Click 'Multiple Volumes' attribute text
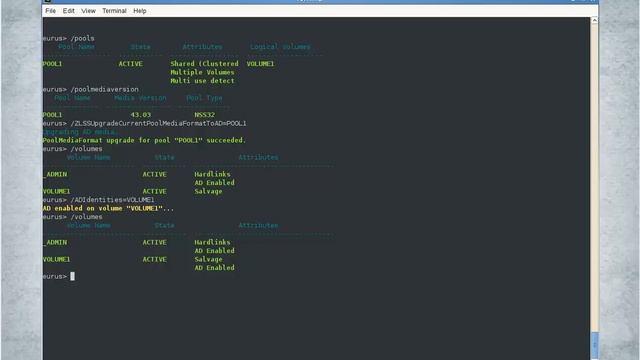640x360 pixels. point(202,72)
